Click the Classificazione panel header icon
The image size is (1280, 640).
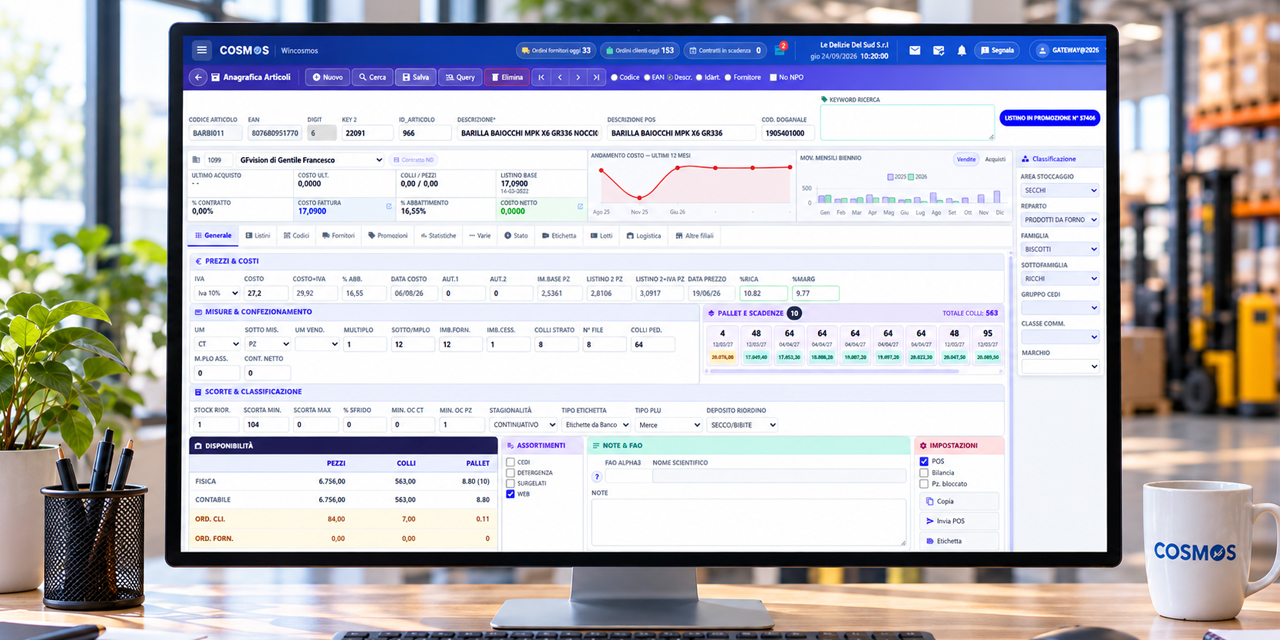(x=1026, y=159)
